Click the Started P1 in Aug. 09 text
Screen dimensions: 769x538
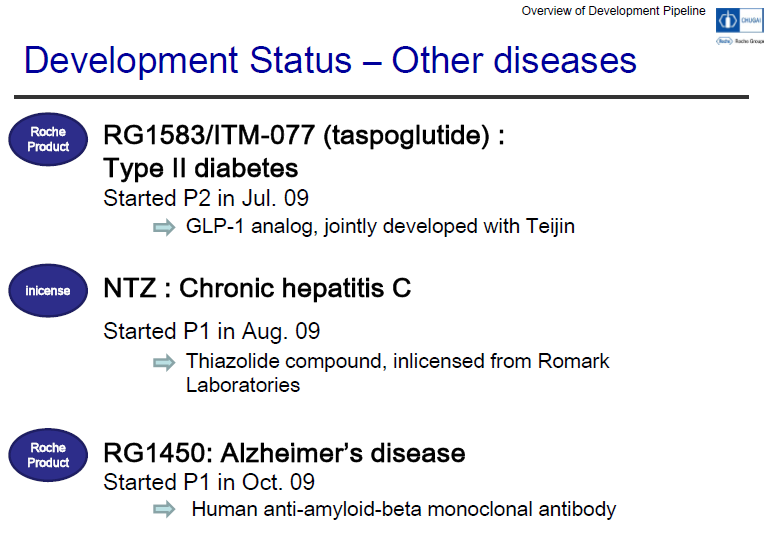pos(211,330)
